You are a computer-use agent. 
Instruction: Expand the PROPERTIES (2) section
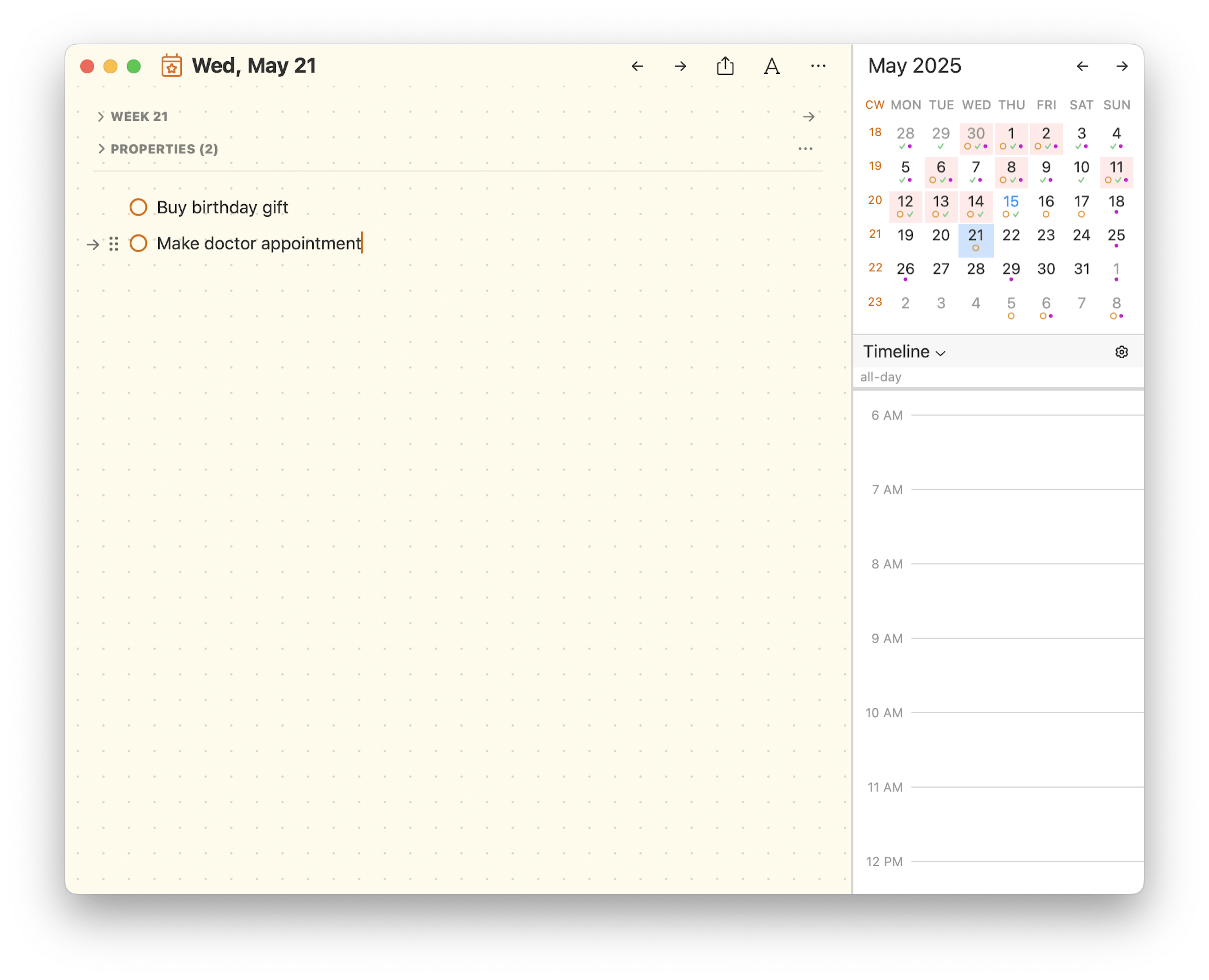(101, 149)
